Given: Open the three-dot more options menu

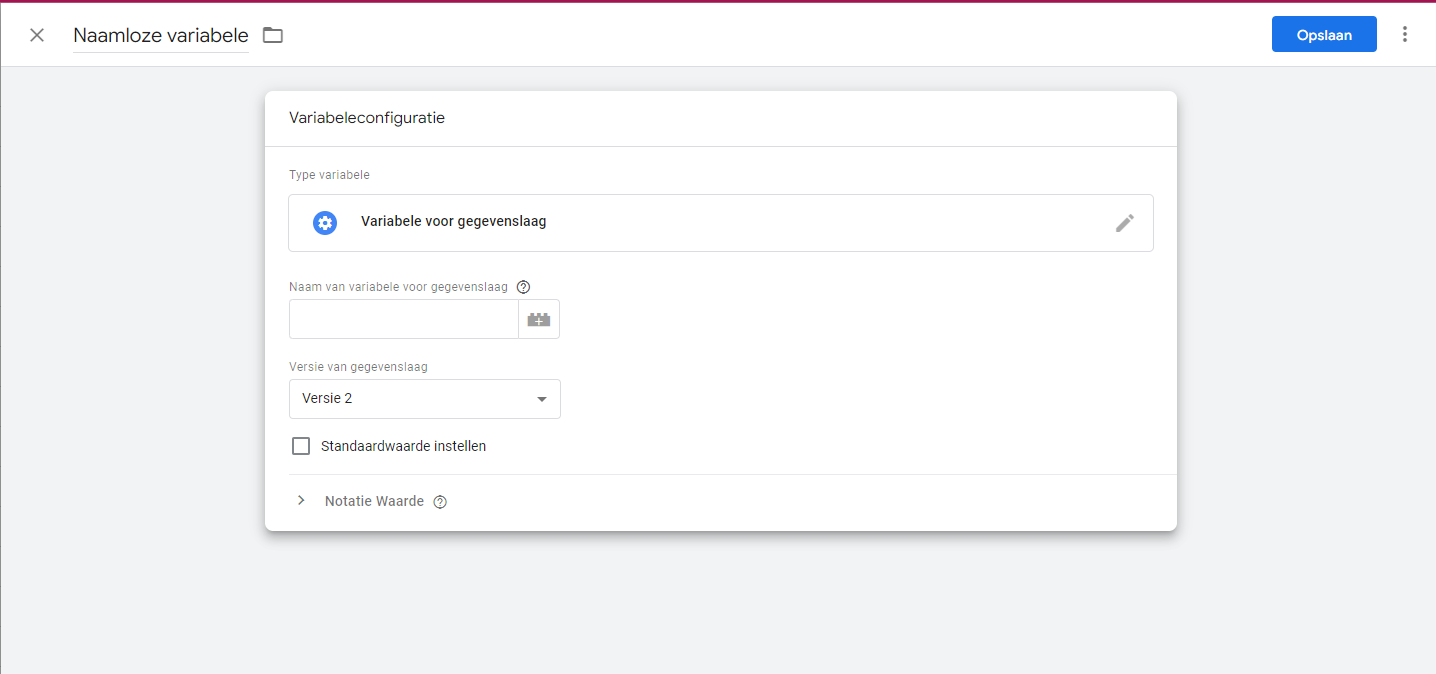Looking at the screenshot, I should pyautogui.click(x=1405, y=34).
